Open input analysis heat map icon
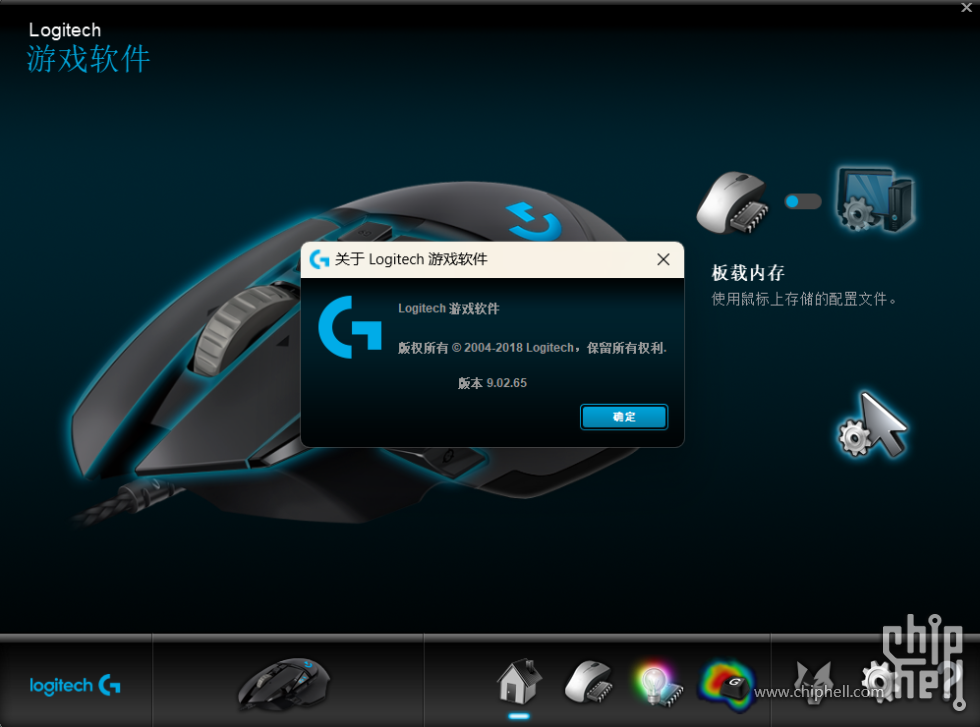This screenshot has width=980, height=727. 726,685
